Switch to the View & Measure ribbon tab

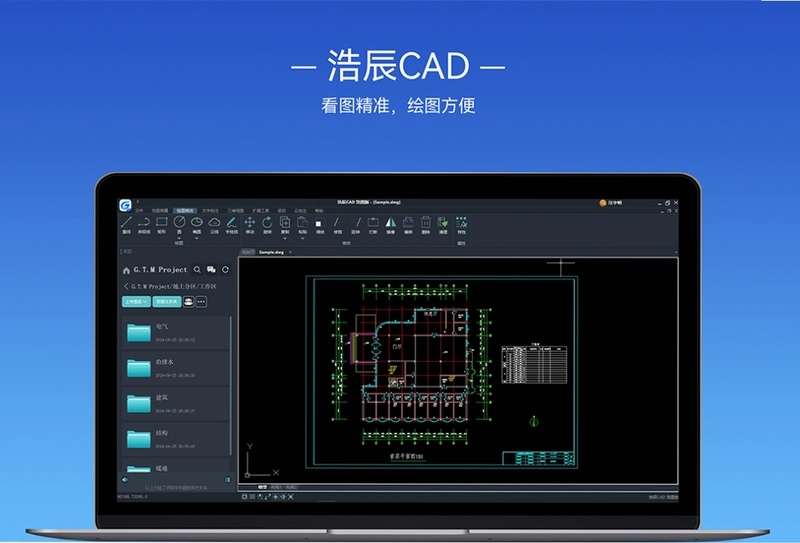click(160, 211)
